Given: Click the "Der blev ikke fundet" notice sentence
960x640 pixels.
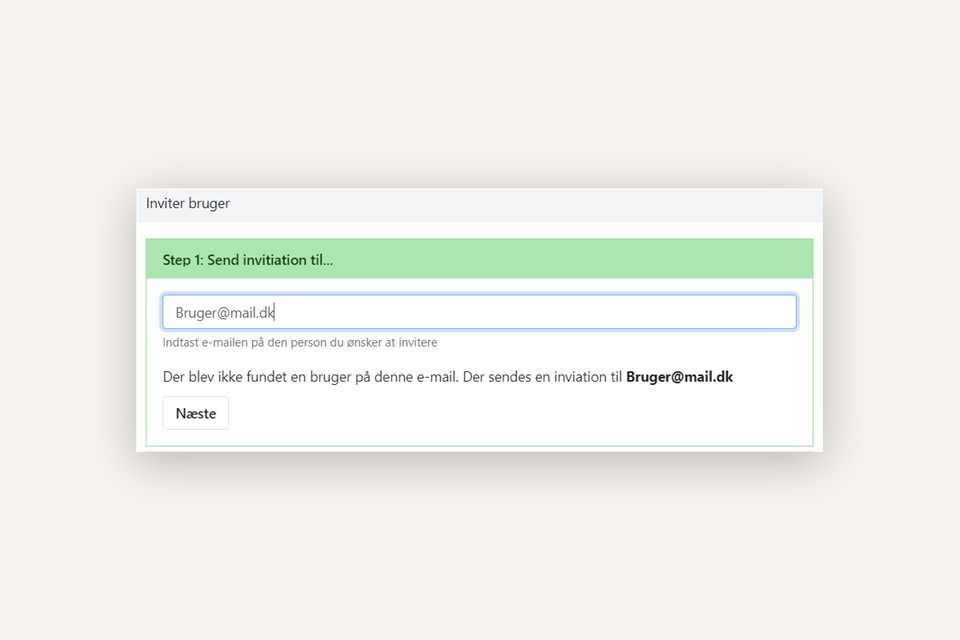Looking at the screenshot, I should tap(311, 377).
